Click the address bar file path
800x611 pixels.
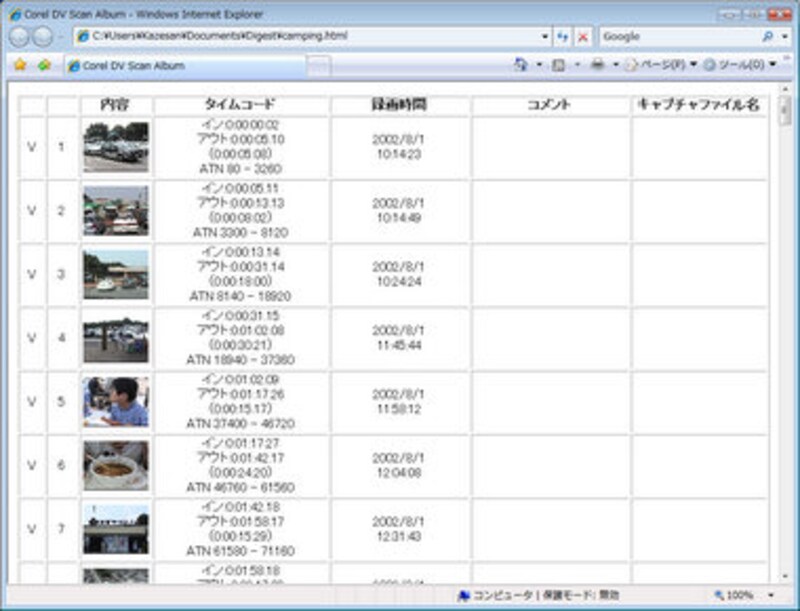click(x=300, y=36)
